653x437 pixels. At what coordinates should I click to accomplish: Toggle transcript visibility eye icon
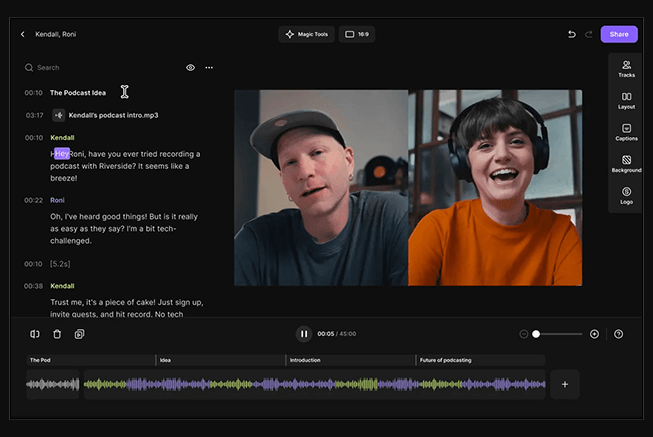tap(190, 68)
